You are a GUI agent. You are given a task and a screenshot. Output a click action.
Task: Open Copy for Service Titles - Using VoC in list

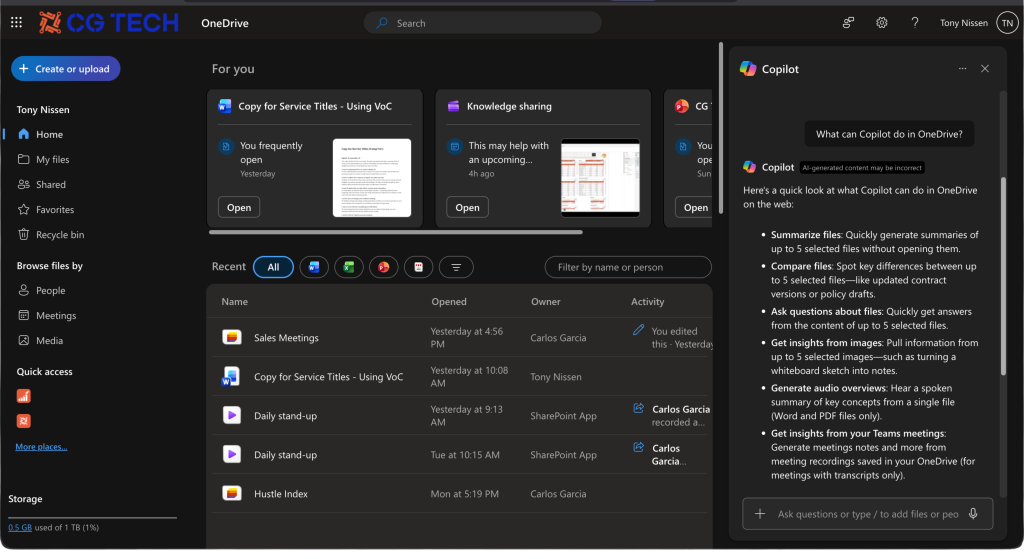[x=328, y=377]
